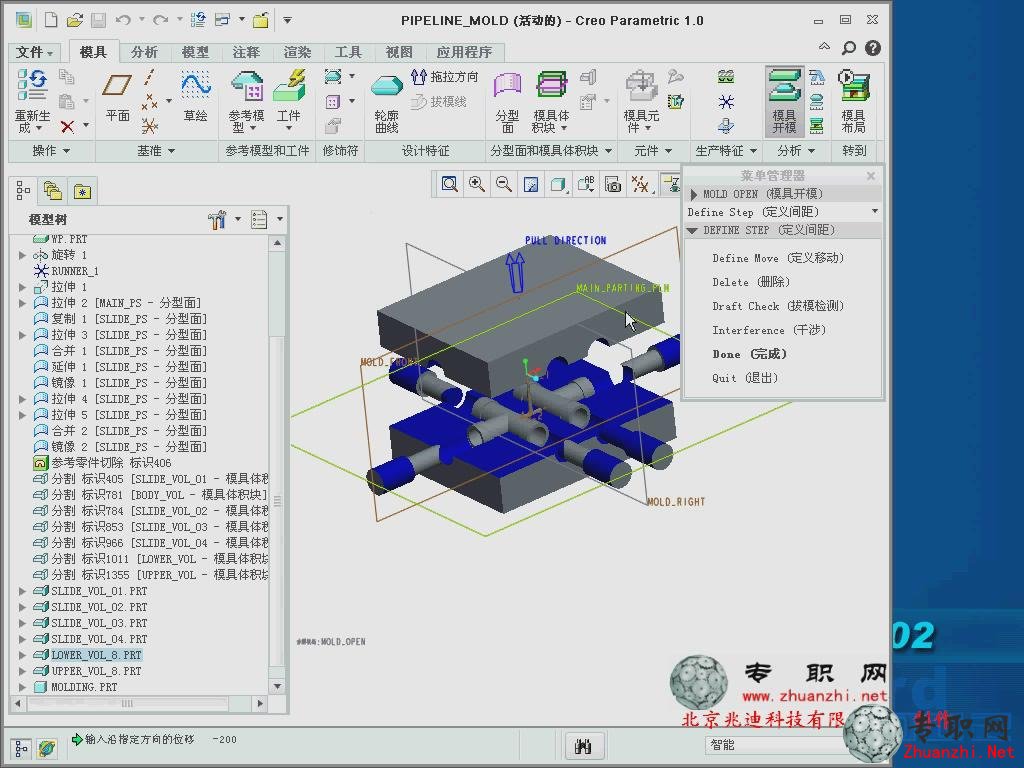The height and width of the screenshot is (768, 1024).
Task: Open the Production Features (生产特征) group dropdown
Action: point(726,151)
